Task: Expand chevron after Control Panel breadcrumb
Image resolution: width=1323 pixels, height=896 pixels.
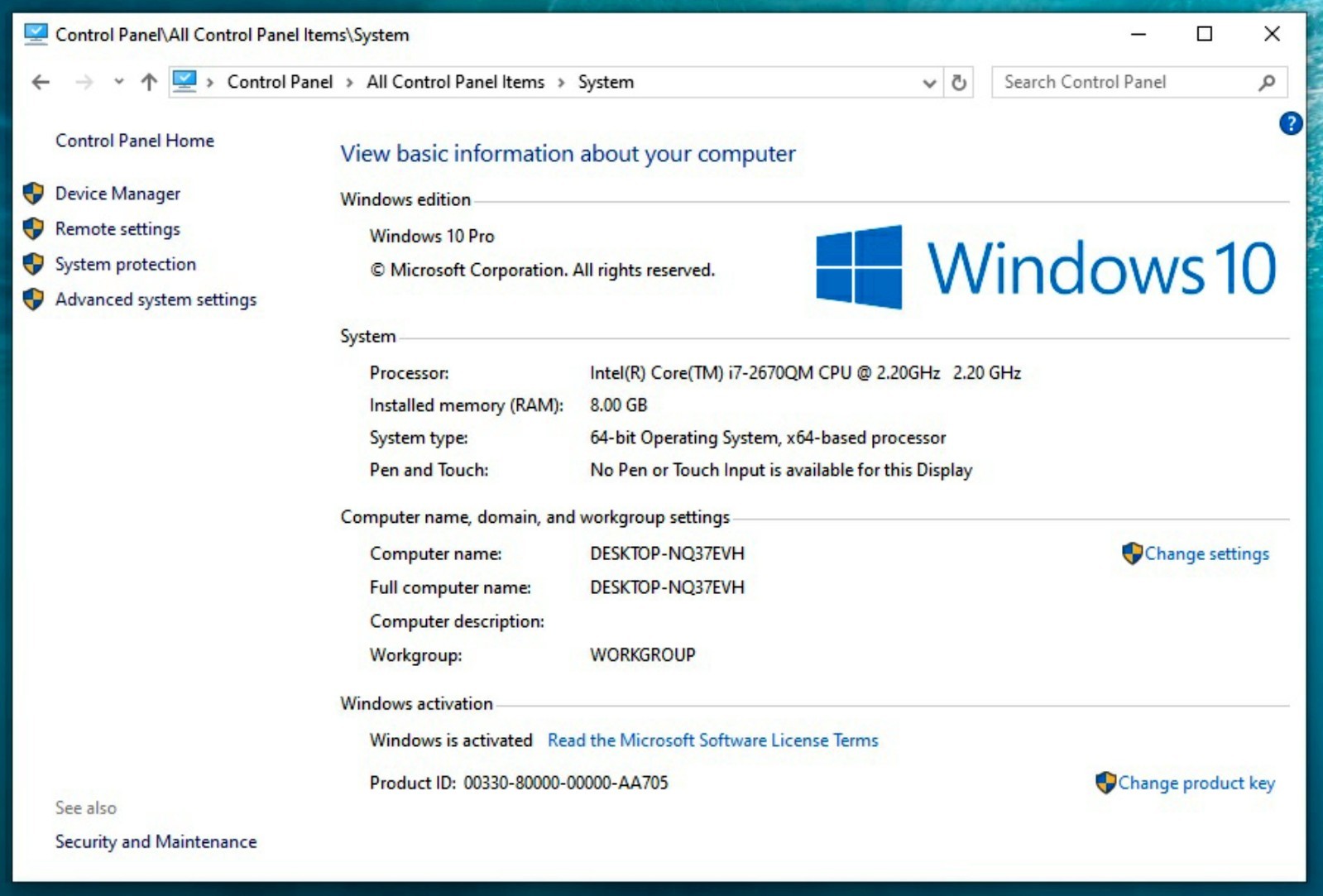Action: (349, 82)
